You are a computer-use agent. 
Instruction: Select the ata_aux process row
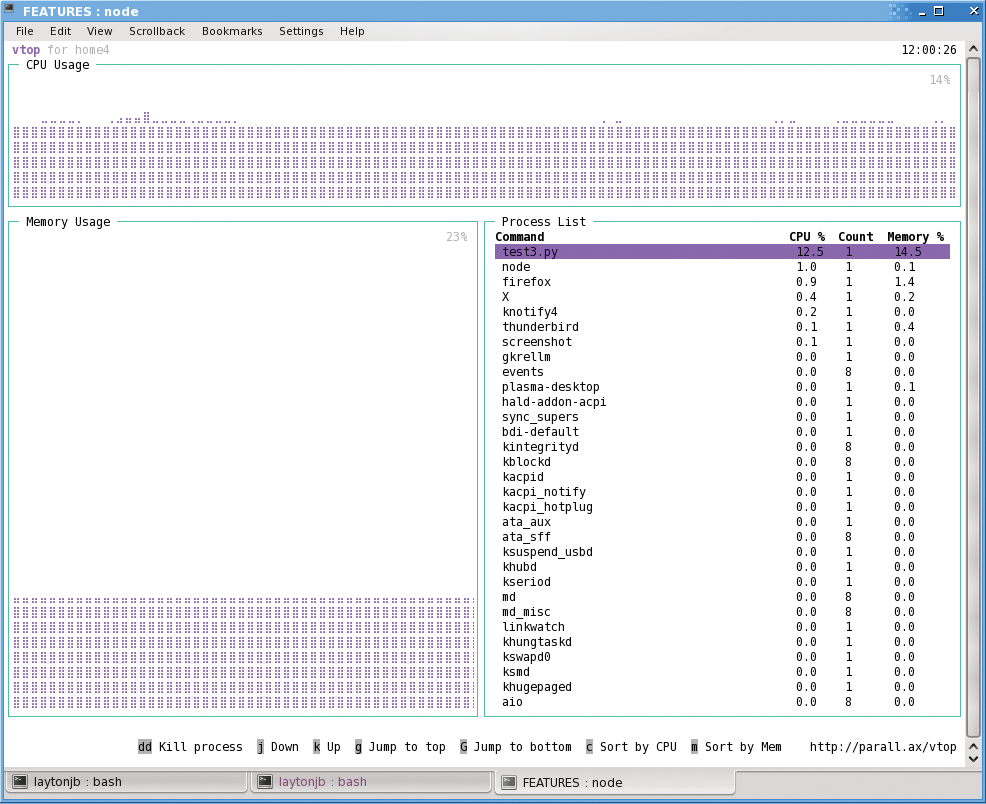pos(722,522)
